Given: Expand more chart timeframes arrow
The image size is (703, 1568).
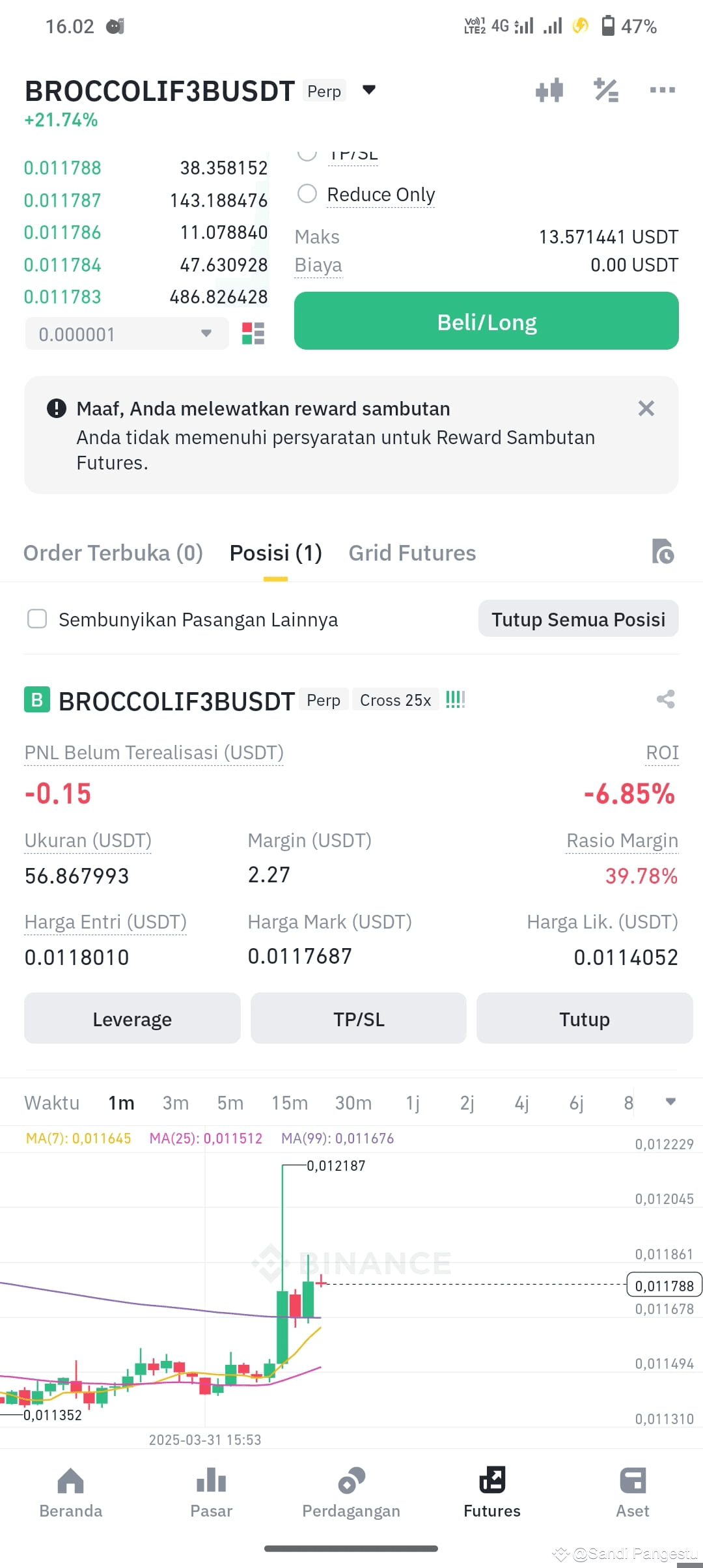Looking at the screenshot, I should 670,1102.
